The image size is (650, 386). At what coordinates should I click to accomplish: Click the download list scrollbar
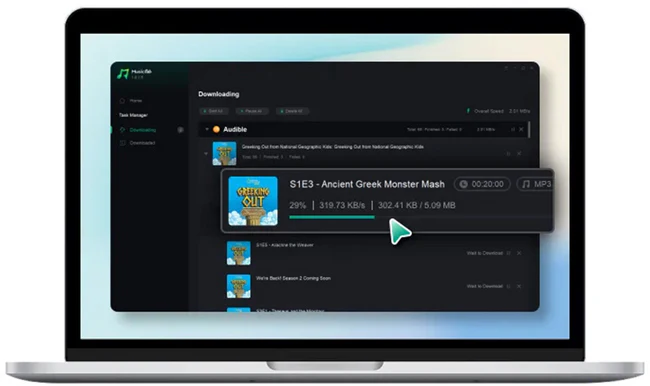point(529,129)
